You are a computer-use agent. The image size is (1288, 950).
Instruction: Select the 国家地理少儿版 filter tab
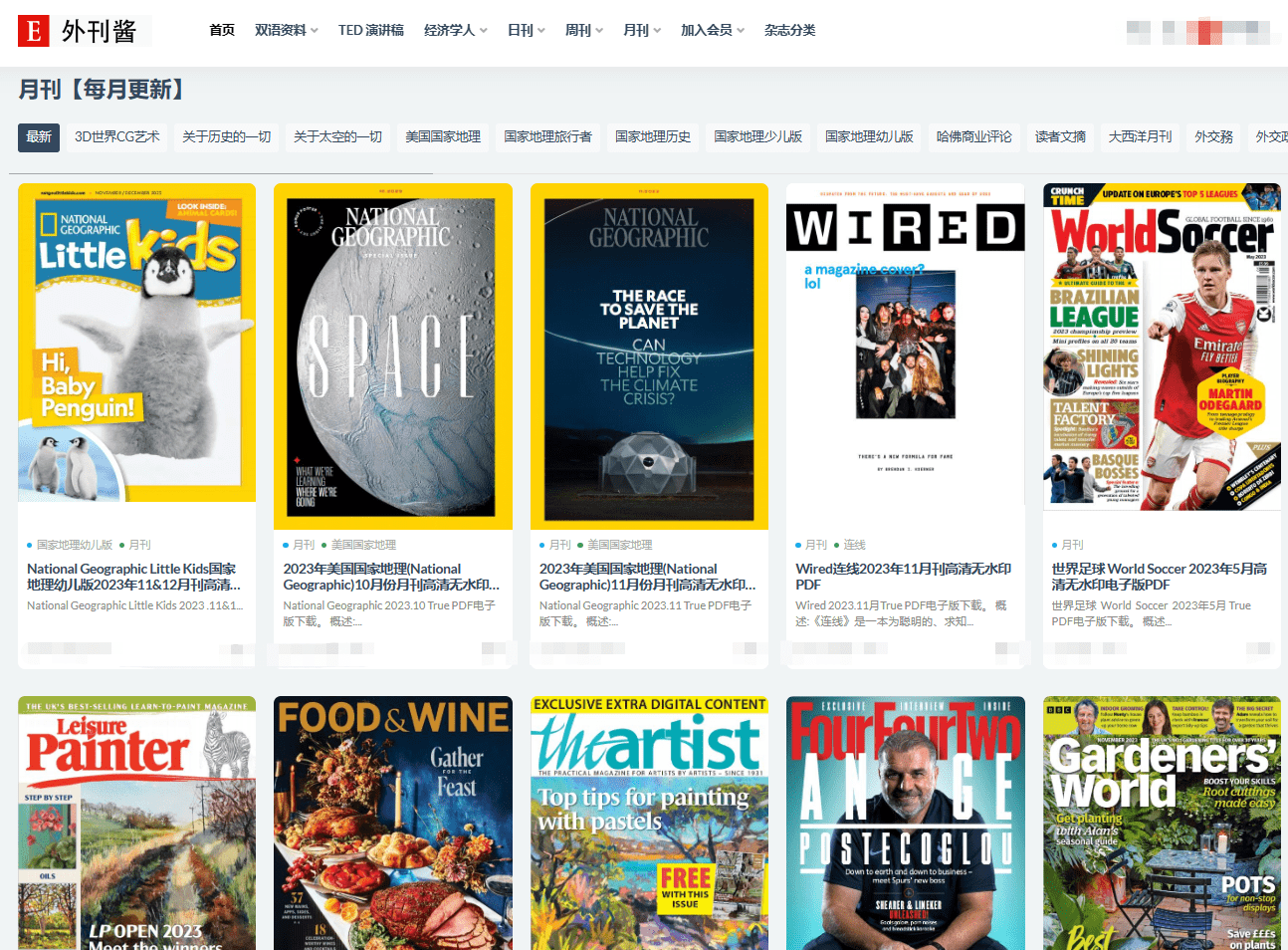(758, 137)
